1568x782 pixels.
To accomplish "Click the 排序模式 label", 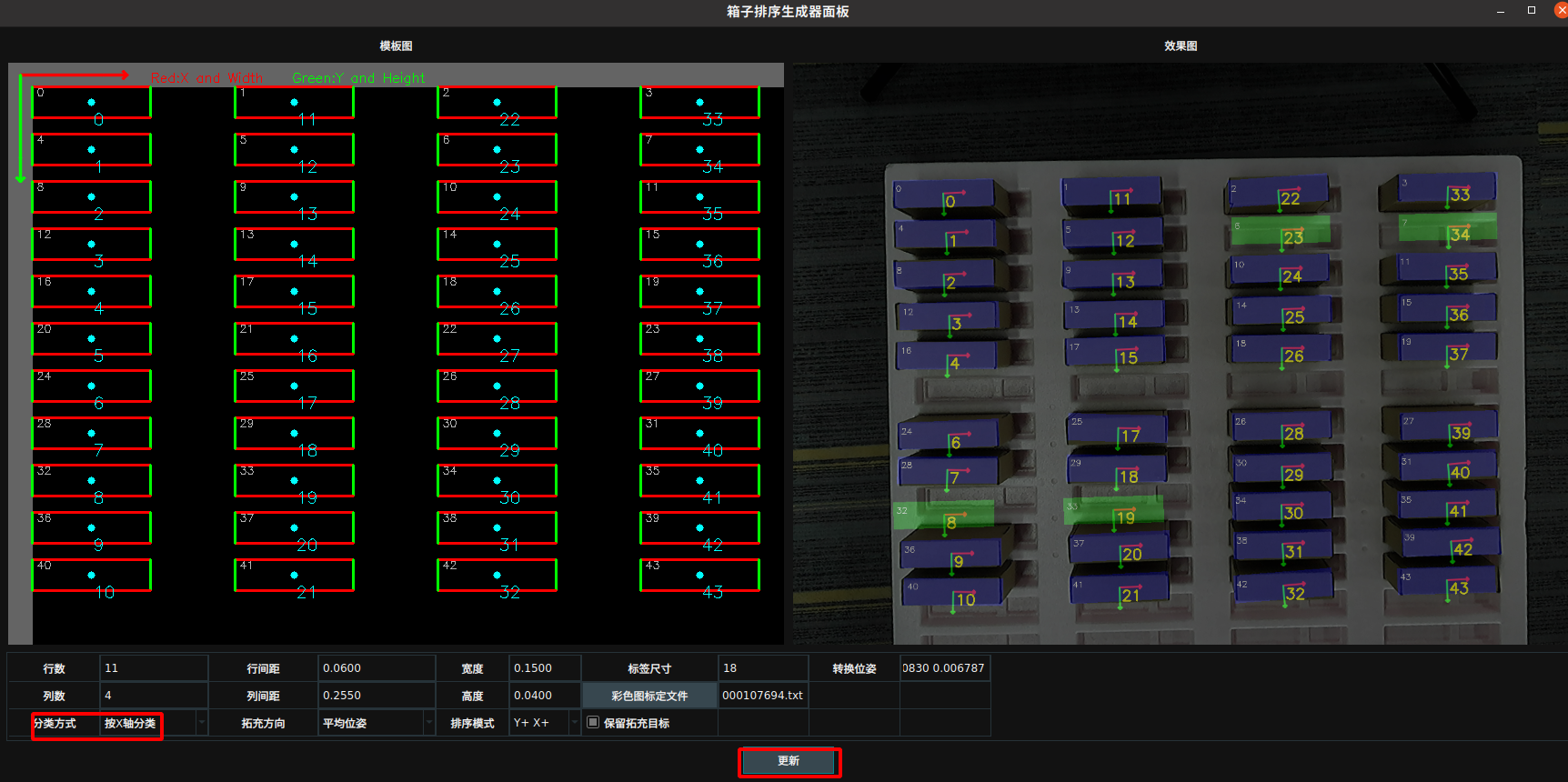I will (x=472, y=723).
